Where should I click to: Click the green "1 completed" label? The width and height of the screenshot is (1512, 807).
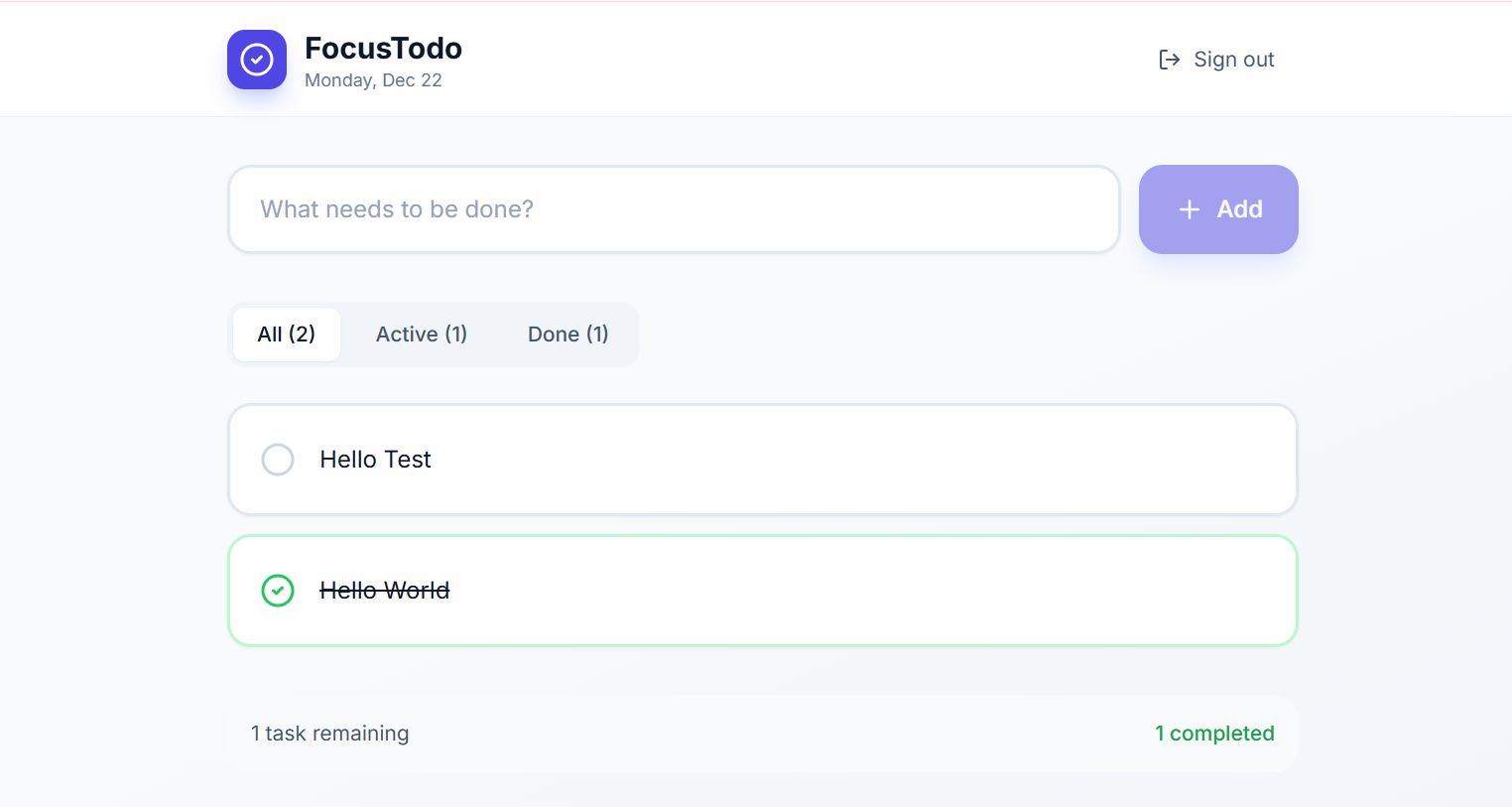pos(1214,734)
